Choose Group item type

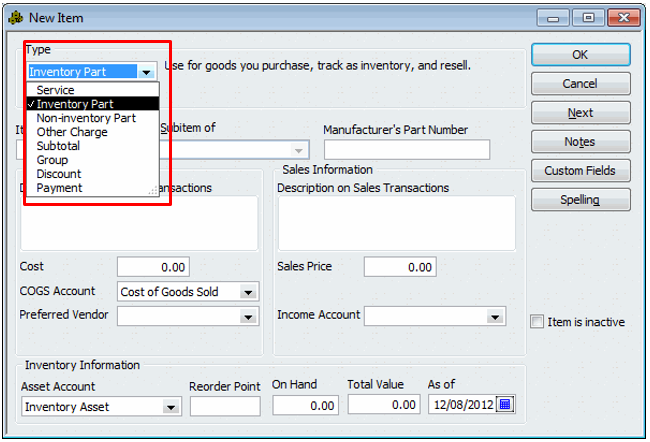coord(93,160)
